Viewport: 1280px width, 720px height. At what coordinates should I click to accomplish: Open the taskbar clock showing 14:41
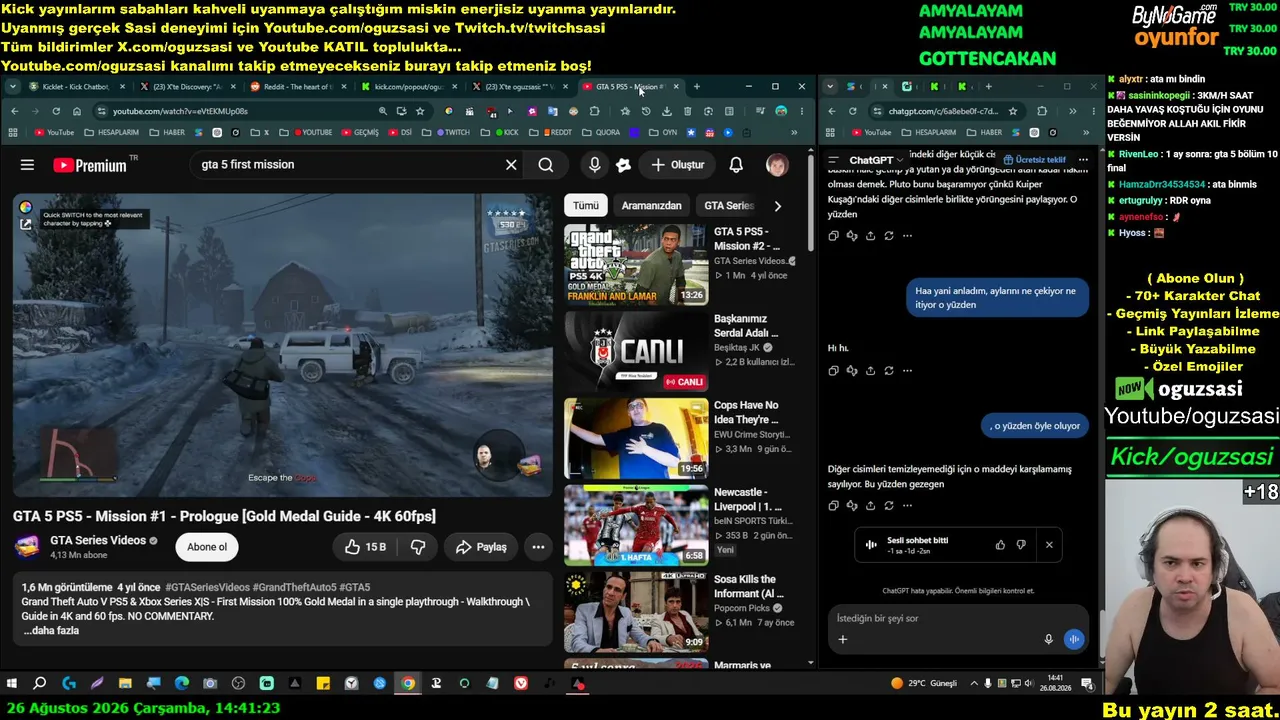[x=1055, y=684]
